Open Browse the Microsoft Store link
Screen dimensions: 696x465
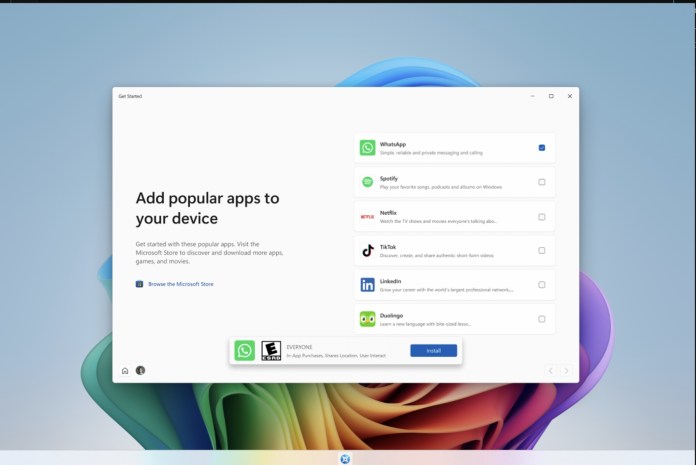point(181,284)
